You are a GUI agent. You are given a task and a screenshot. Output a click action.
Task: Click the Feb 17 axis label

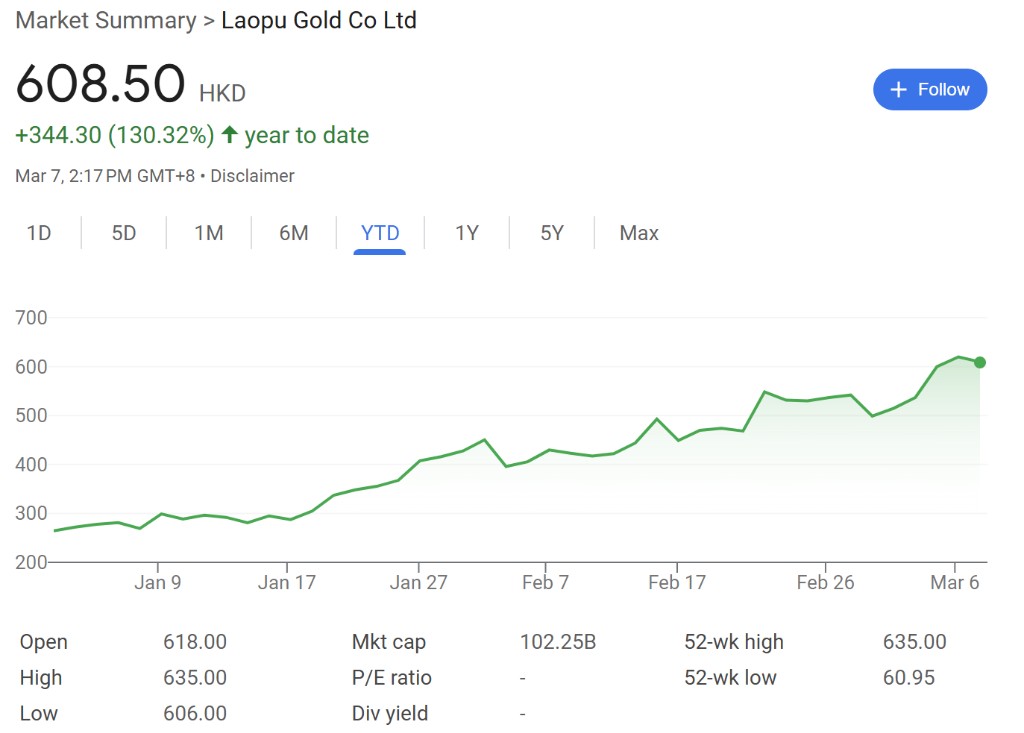(x=677, y=583)
